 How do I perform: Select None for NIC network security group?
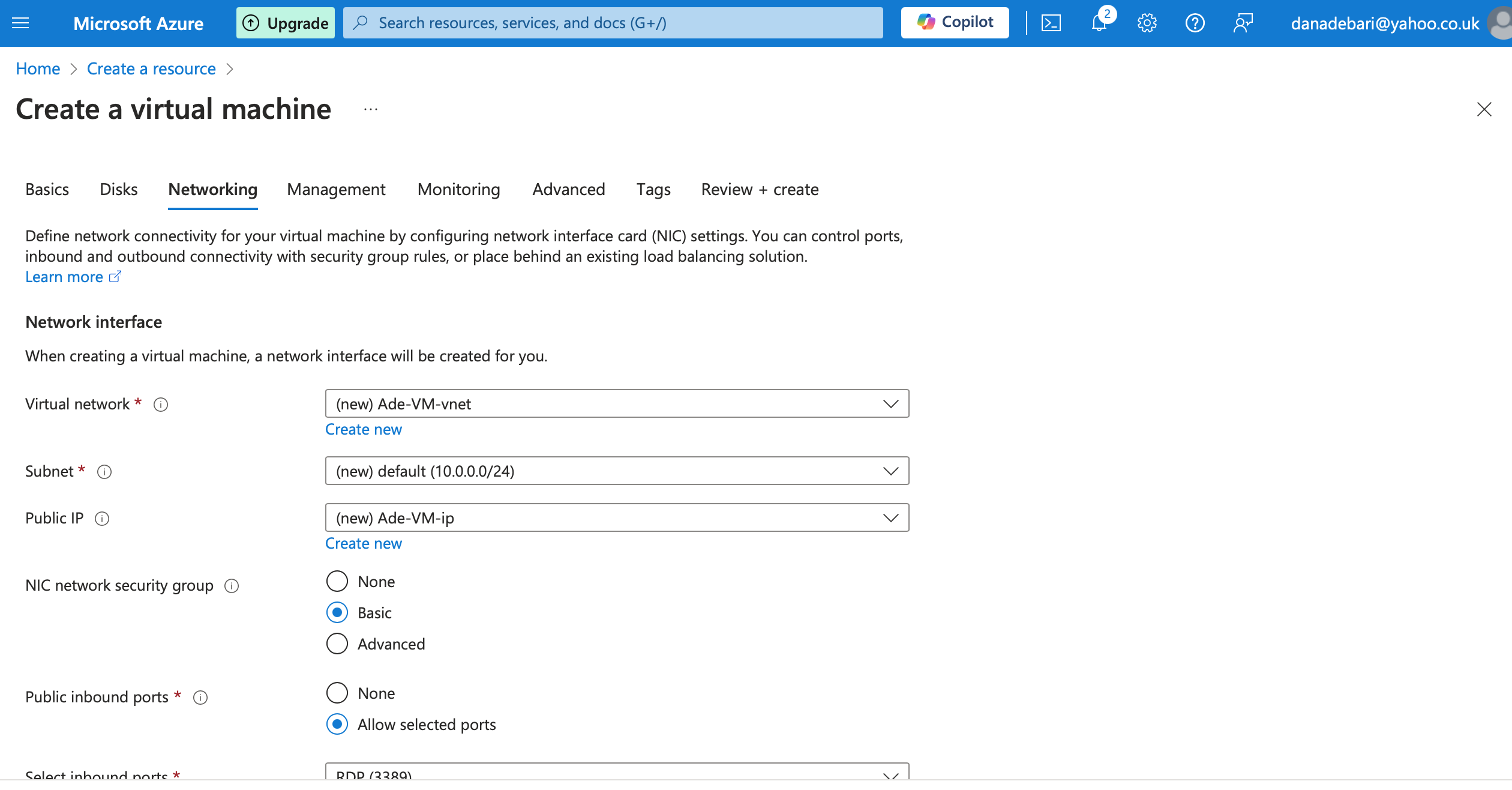point(337,581)
